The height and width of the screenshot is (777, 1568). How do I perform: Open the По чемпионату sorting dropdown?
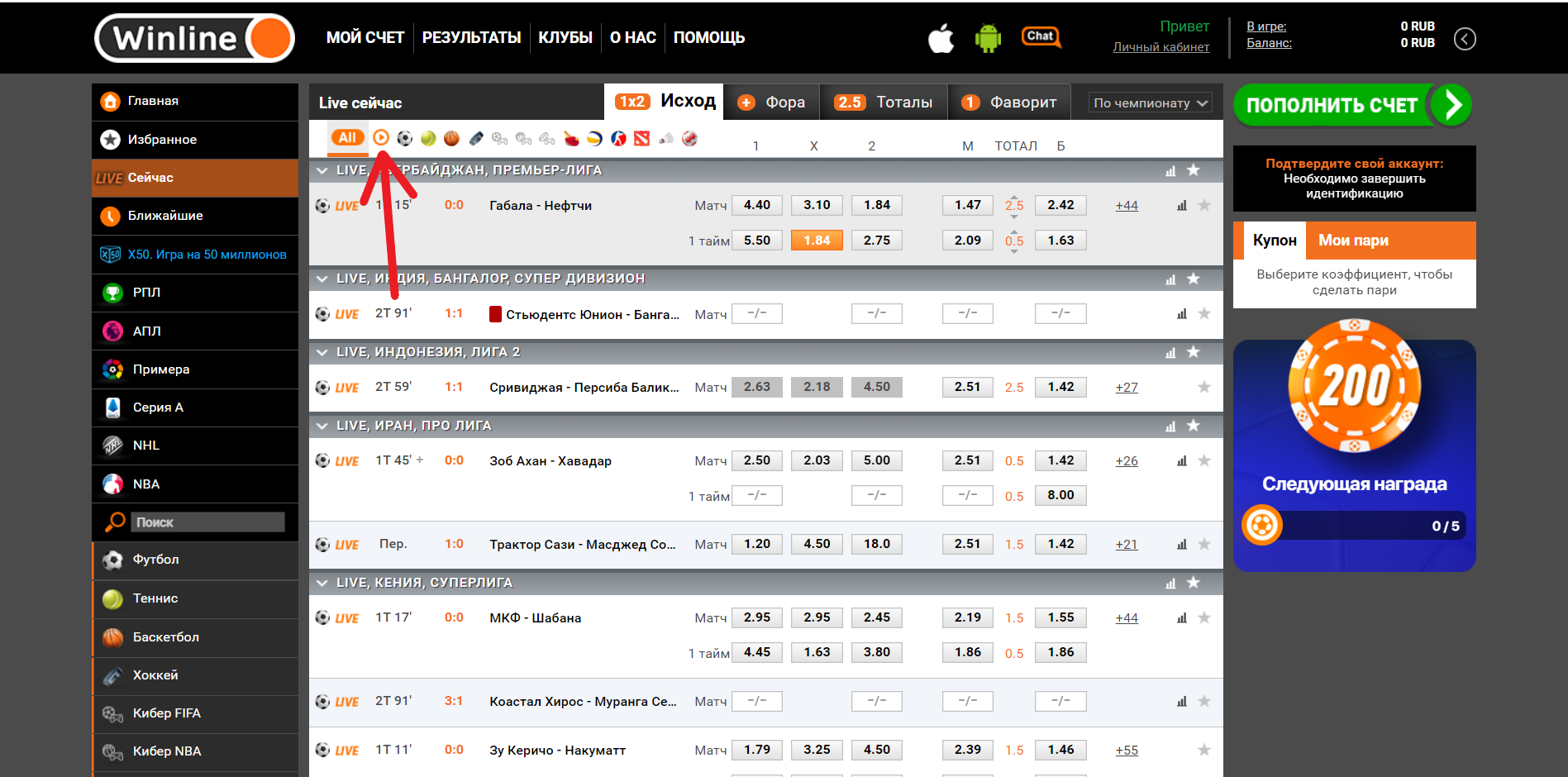point(1151,103)
